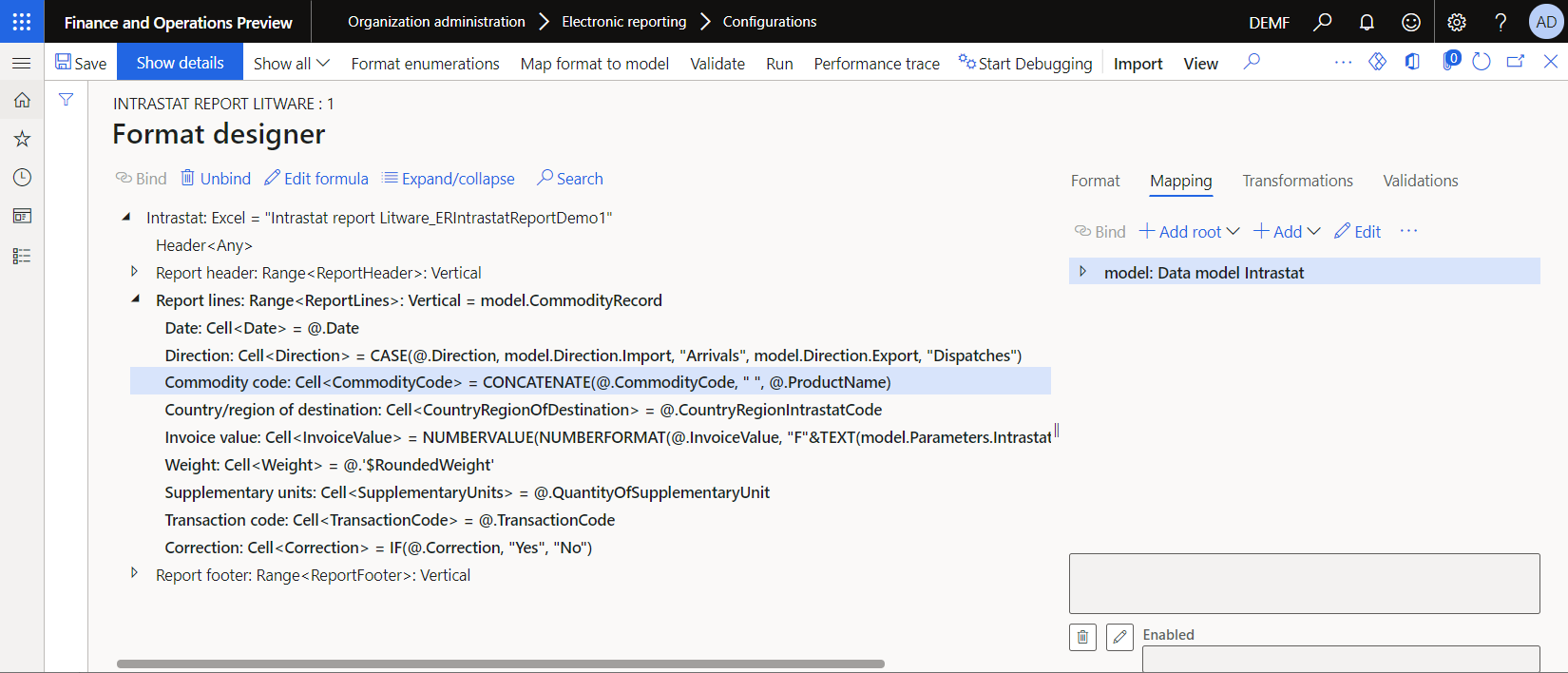Click Map format to model
This screenshot has height=673, width=1568.
tap(594, 63)
